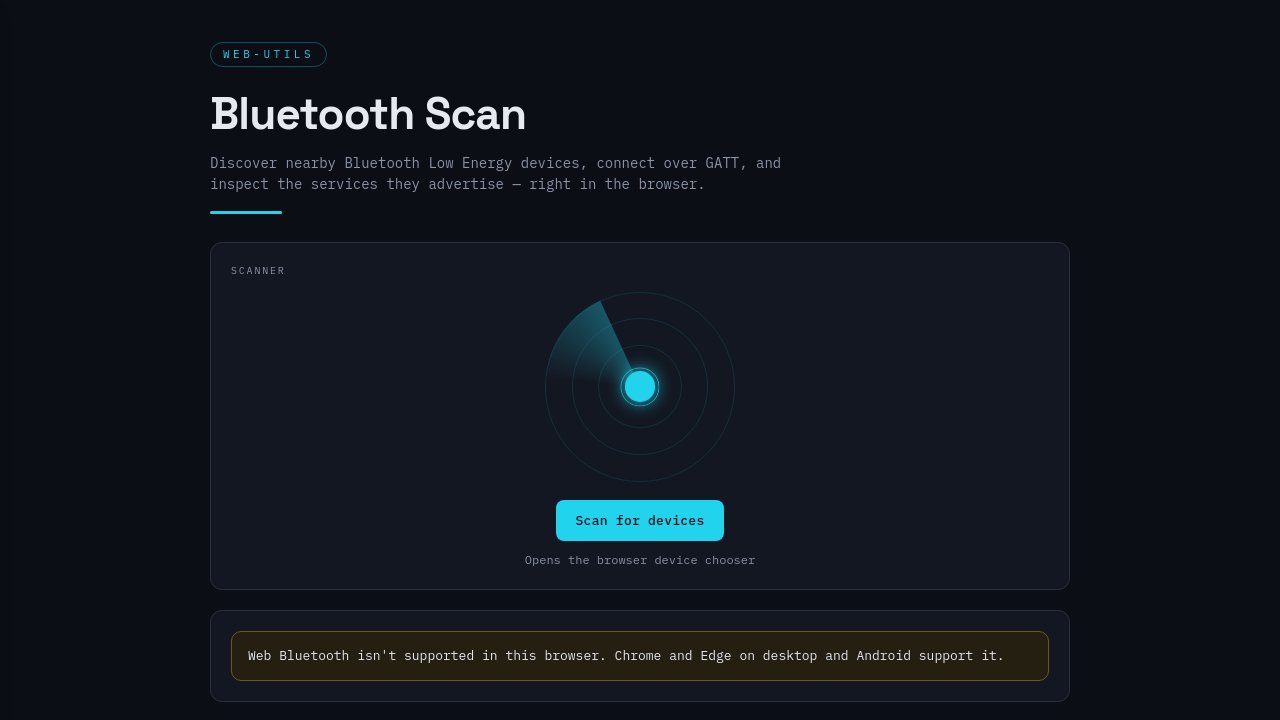The height and width of the screenshot is (720, 1280).
Task: Click the Scan for devices button
Action: (x=640, y=520)
